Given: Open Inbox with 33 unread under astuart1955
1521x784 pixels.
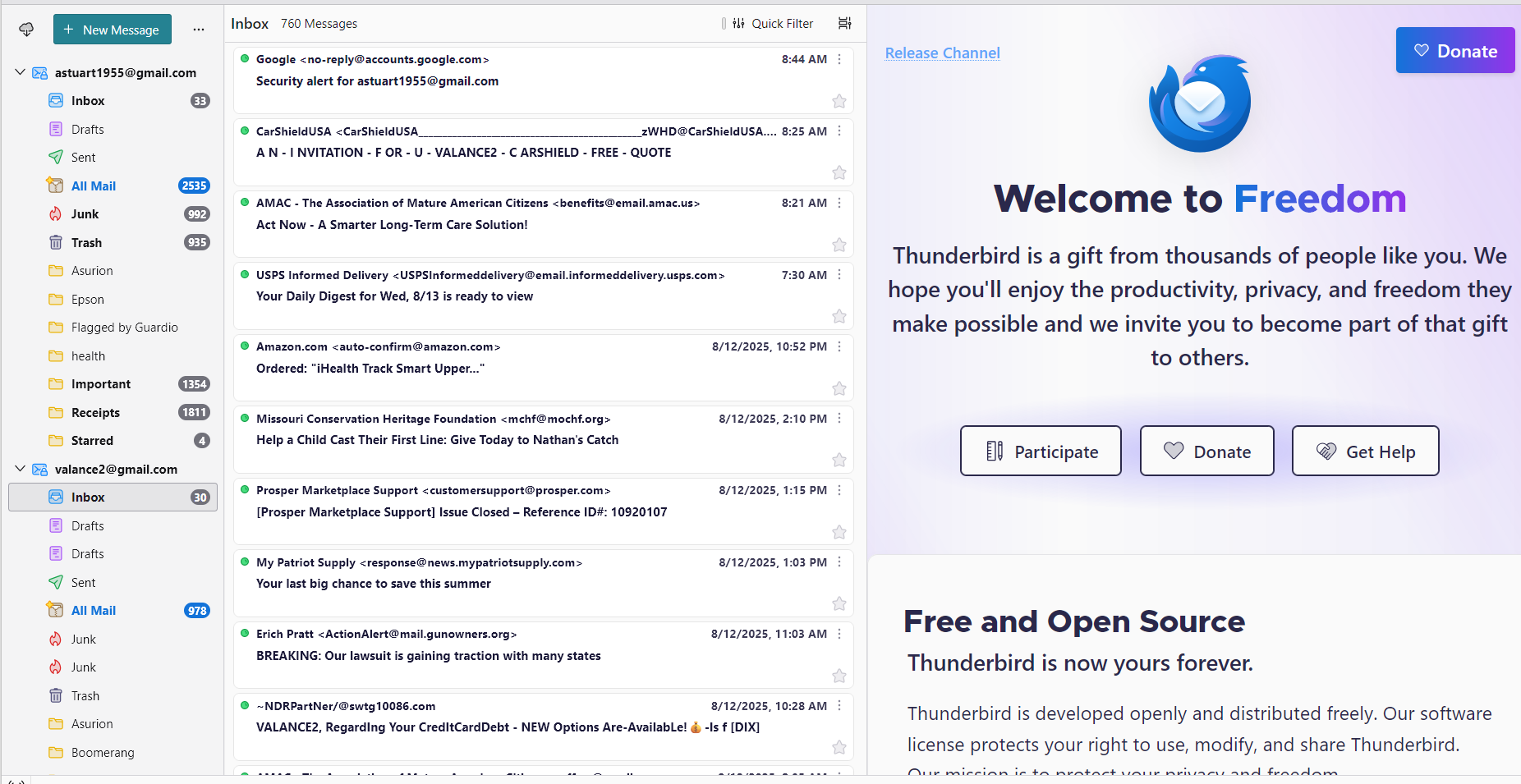Looking at the screenshot, I should (113, 101).
